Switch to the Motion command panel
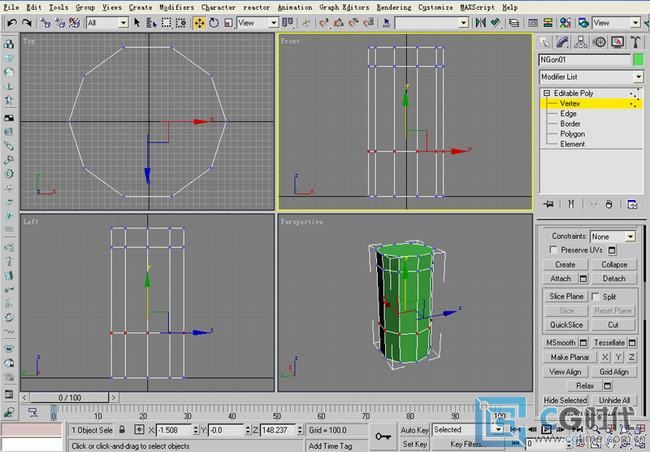650x452 pixels. tap(599, 42)
